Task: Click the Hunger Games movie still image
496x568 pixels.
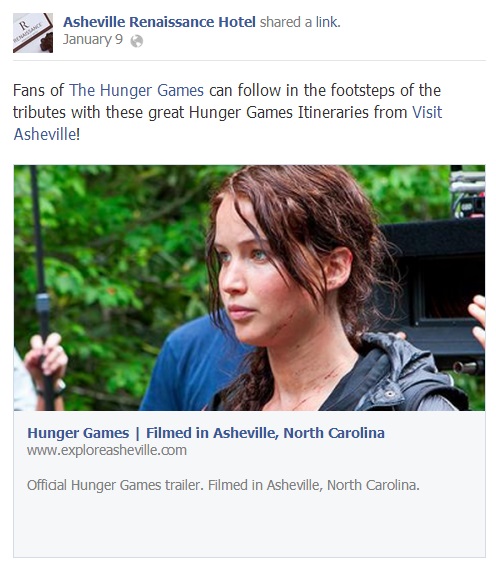Action: point(249,288)
